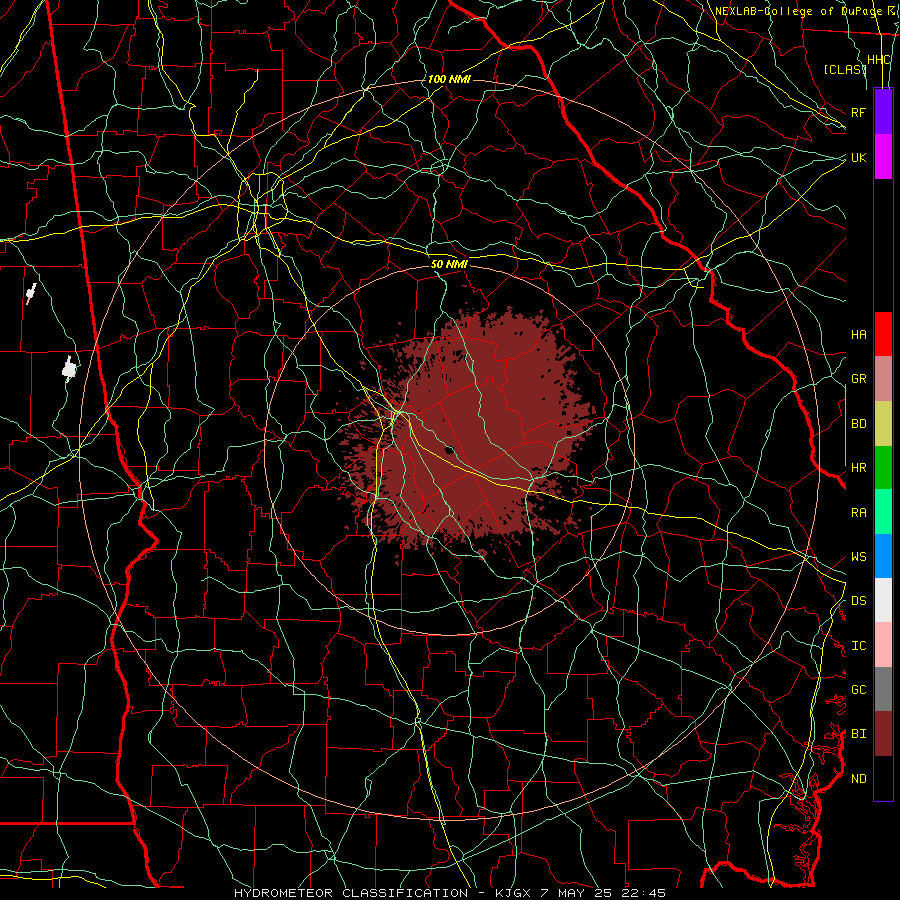Screen dimensions: 900x900
Task: Click the UK legend label
Action: 858,157
